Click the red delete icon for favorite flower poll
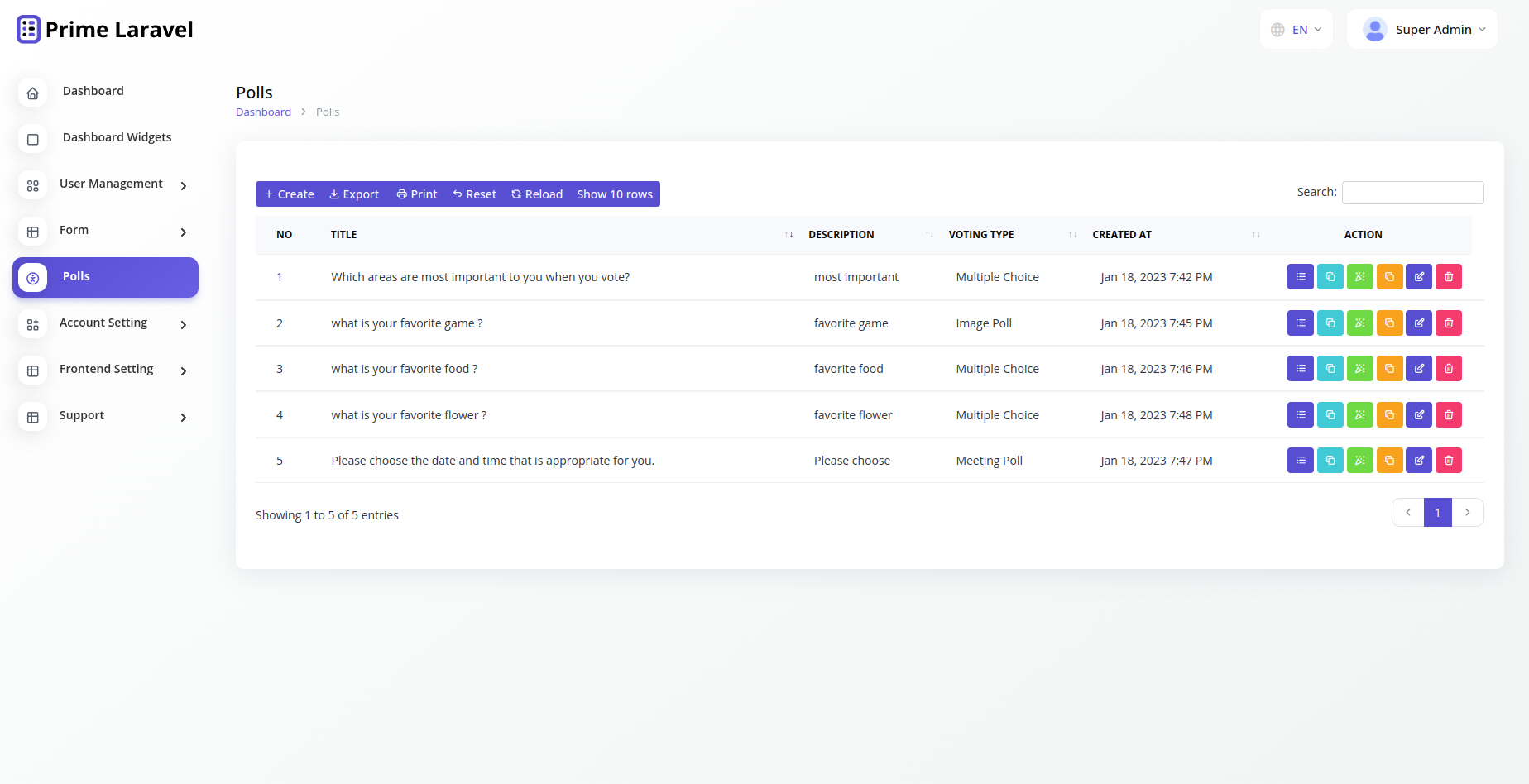The width and height of the screenshot is (1529, 784). [1448, 415]
